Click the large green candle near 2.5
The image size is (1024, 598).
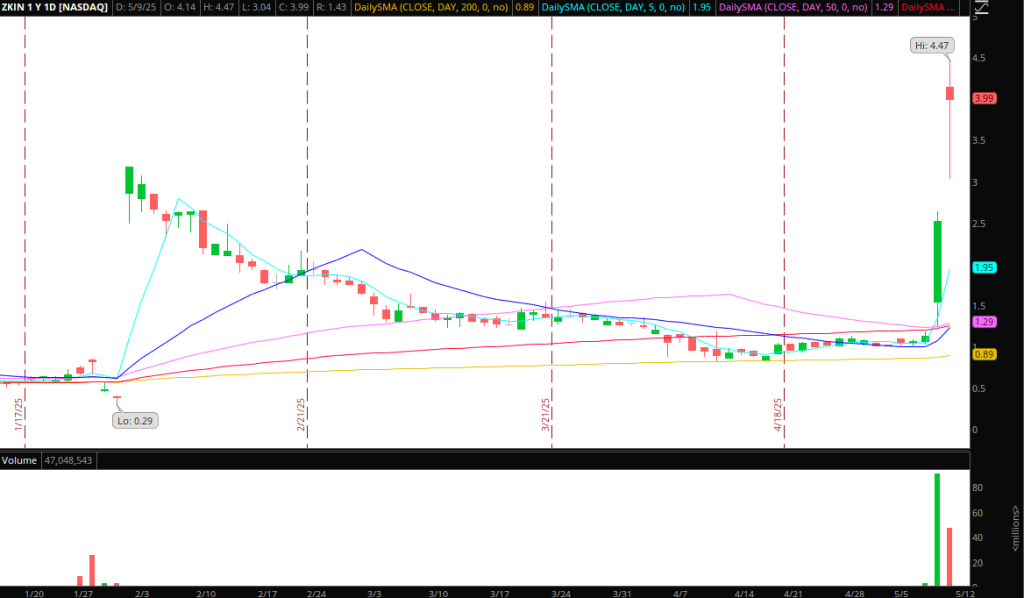pos(938,262)
